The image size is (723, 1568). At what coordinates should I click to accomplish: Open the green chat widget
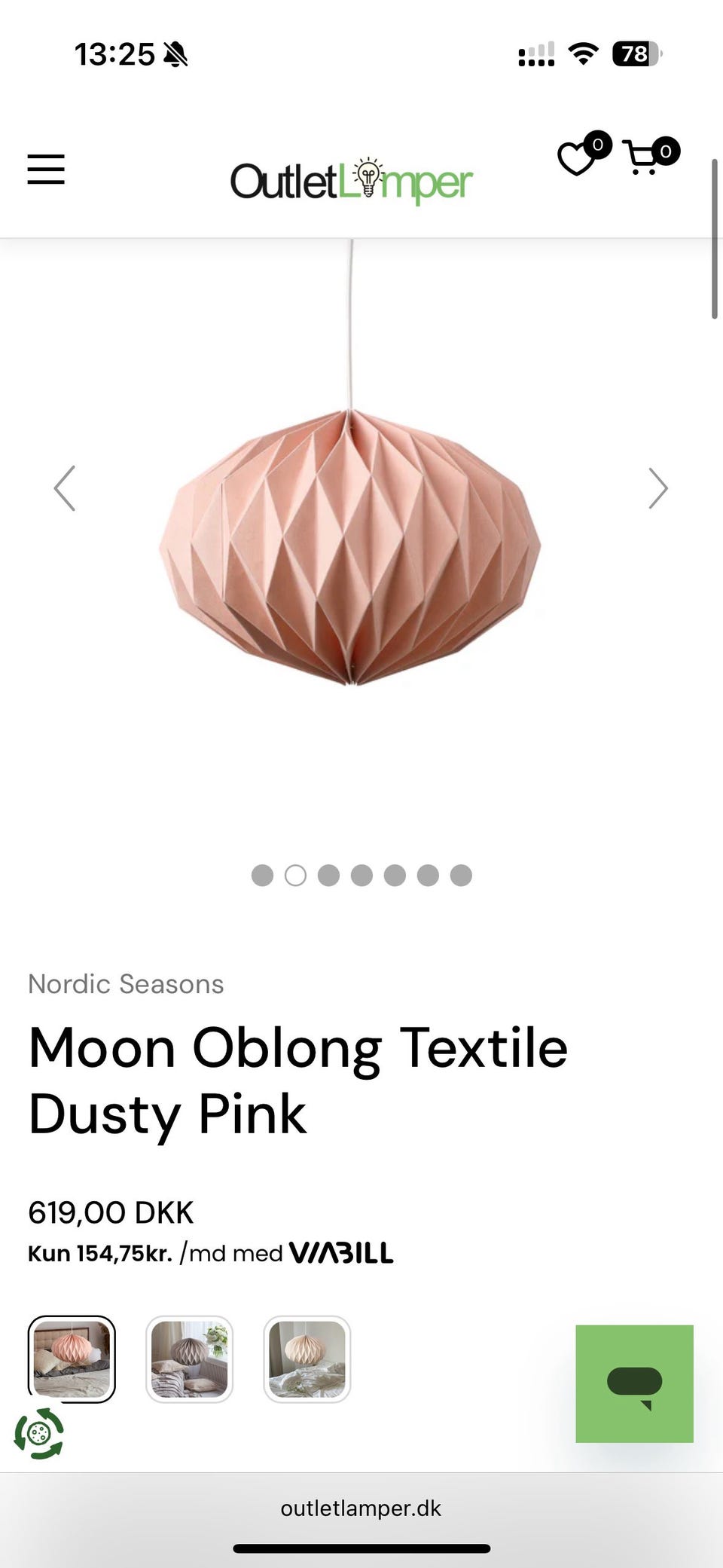(634, 1383)
